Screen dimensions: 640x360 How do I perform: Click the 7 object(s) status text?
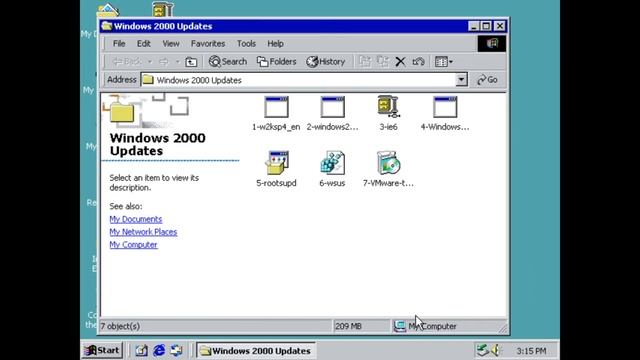click(x=120, y=326)
